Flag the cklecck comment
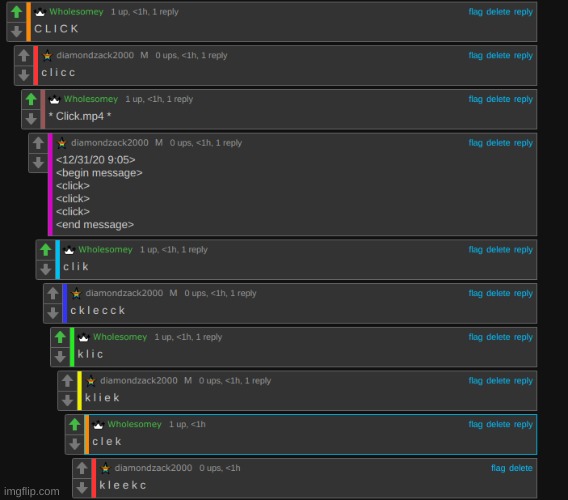Image resolution: width=568 pixels, height=500 pixels. 475,293
